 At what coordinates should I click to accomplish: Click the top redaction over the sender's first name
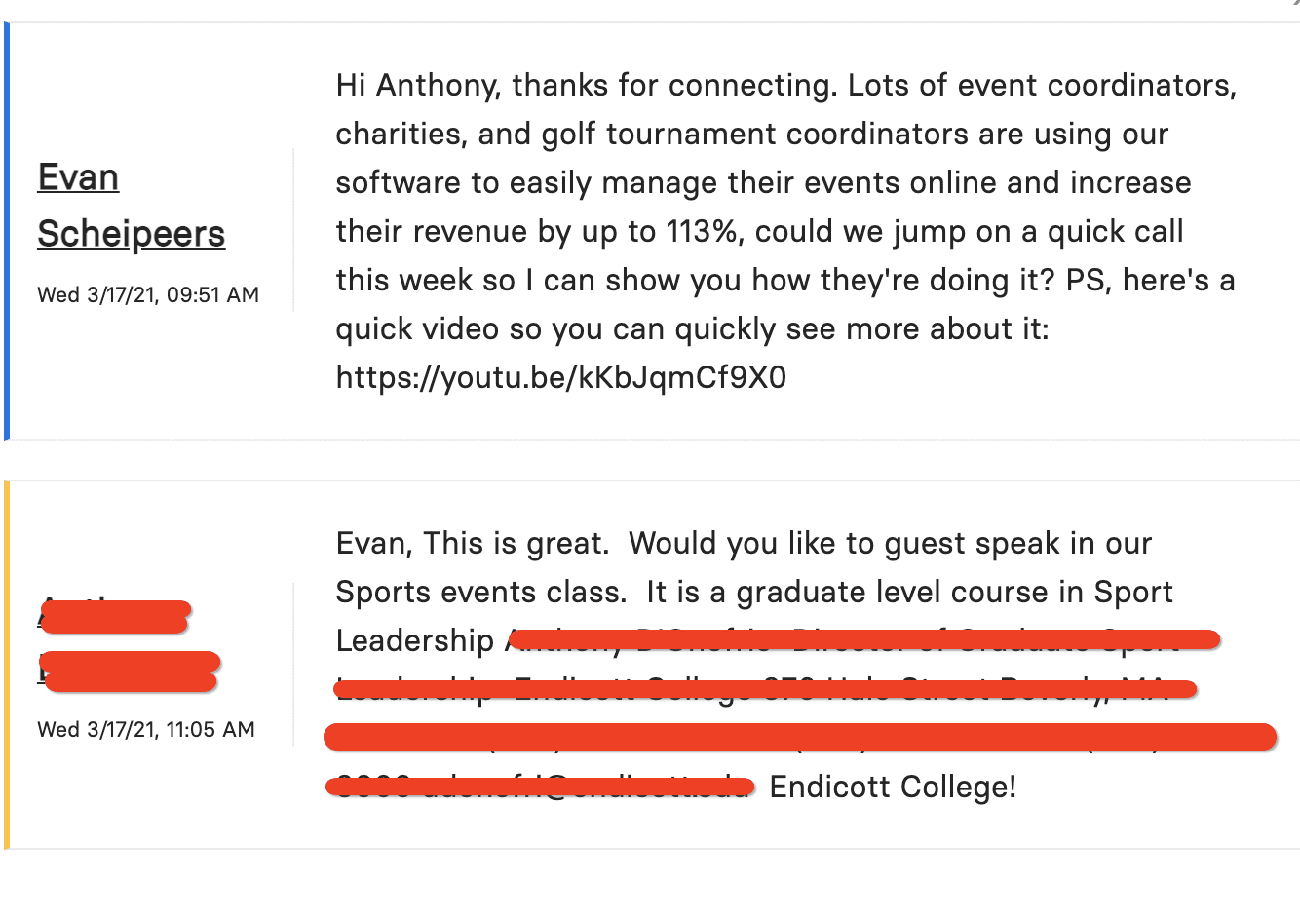point(115,617)
